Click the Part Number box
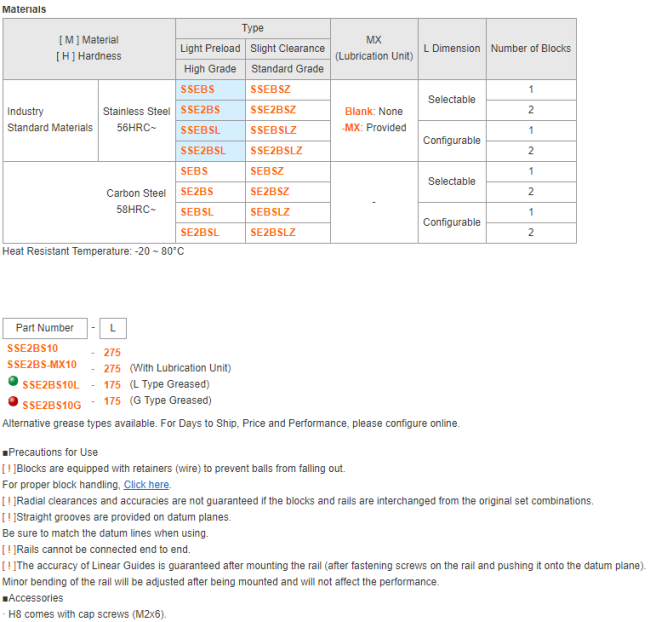 tap(44, 327)
